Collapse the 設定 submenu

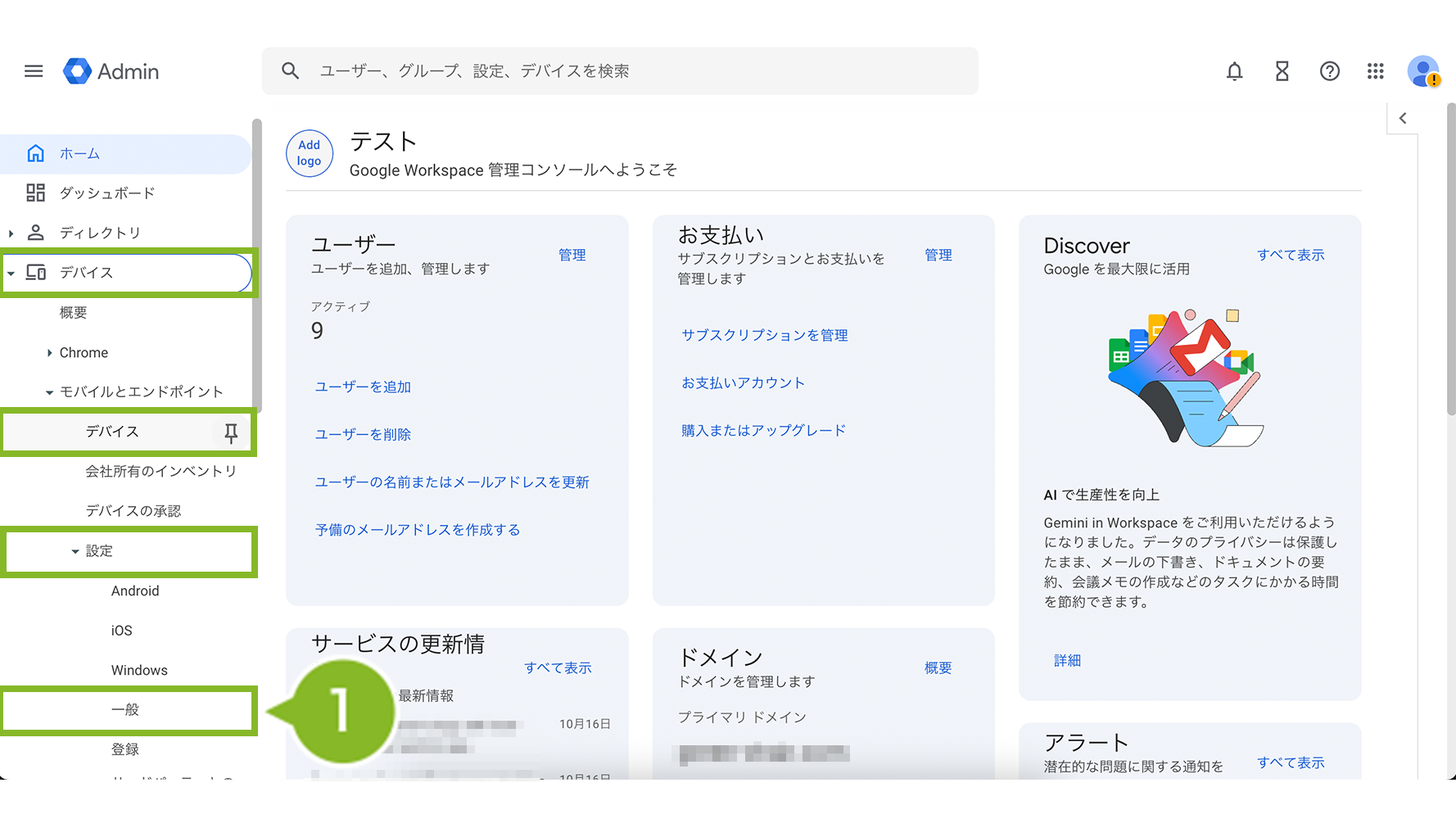click(75, 551)
